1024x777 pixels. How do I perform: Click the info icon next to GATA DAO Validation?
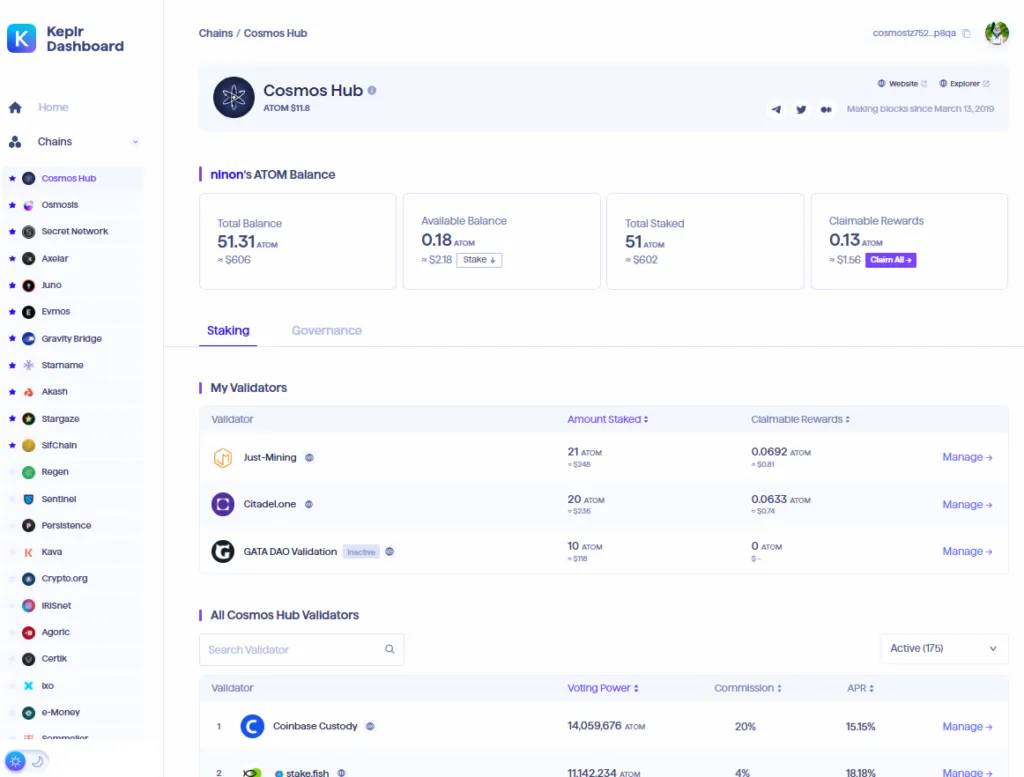[x=389, y=552]
